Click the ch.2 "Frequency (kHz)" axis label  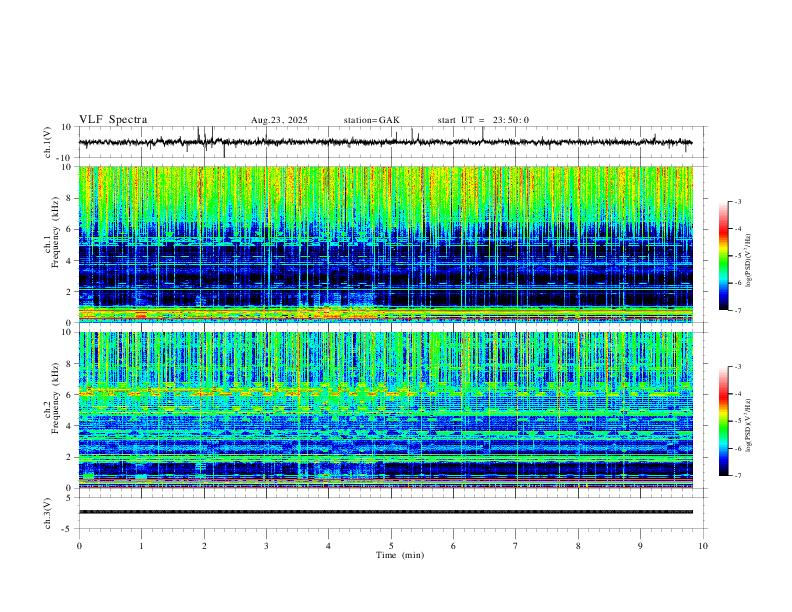(55, 398)
